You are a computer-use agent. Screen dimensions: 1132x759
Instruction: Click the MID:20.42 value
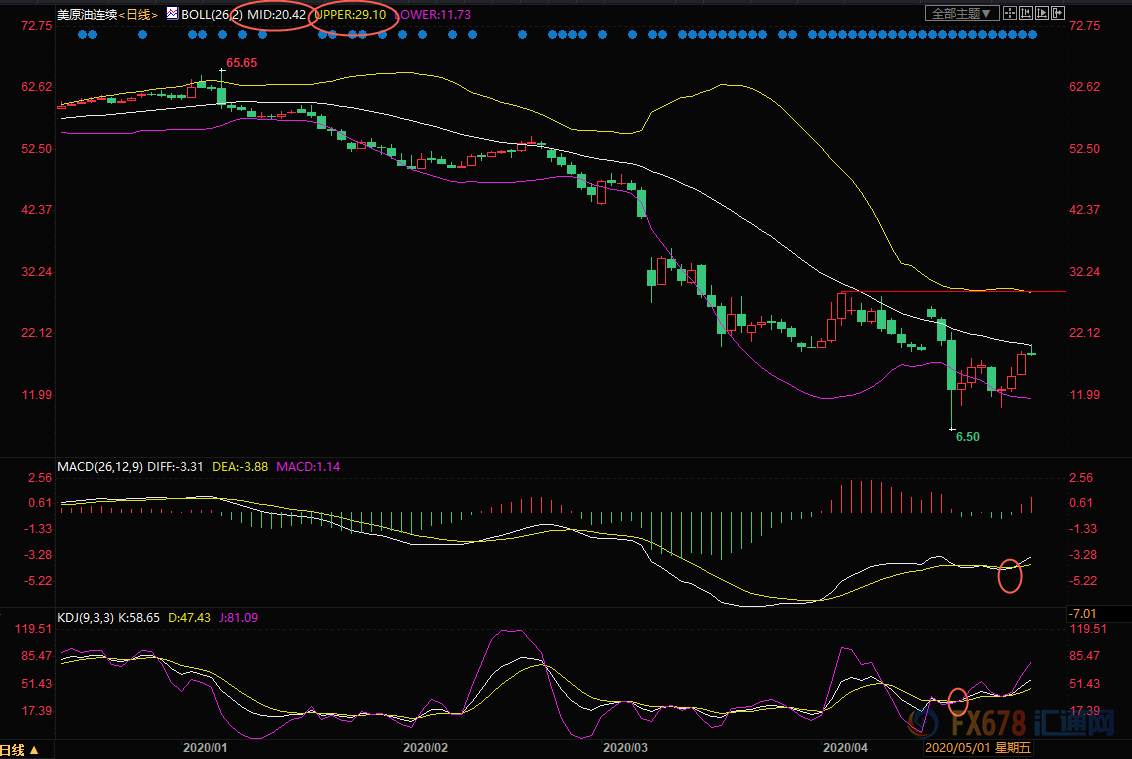click(x=277, y=14)
